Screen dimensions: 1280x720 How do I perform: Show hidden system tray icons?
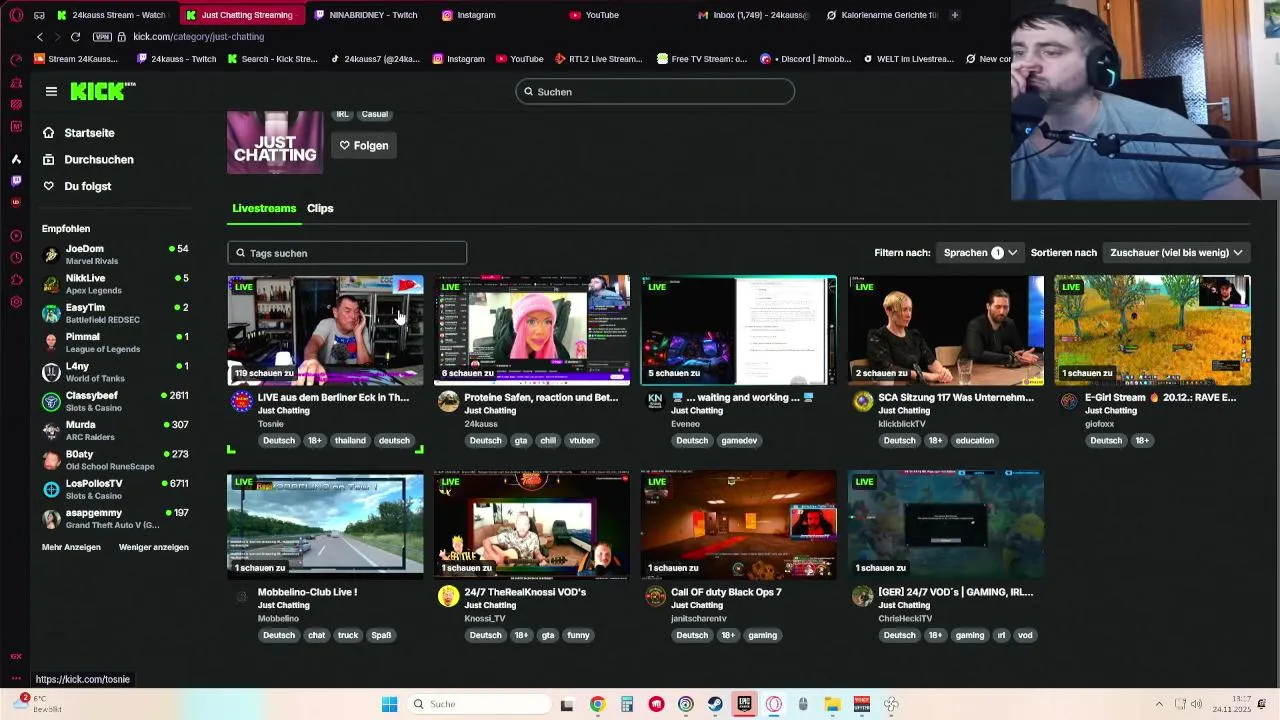[1159, 704]
